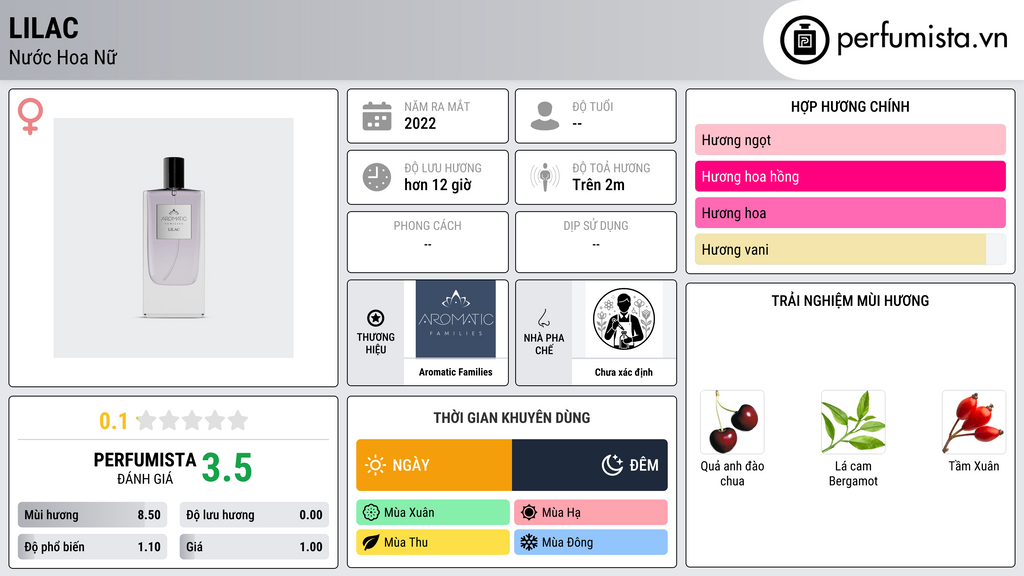Click the Mùa Hạ season tag
This screenshot has height=576, width=1024.
point(590,513)
